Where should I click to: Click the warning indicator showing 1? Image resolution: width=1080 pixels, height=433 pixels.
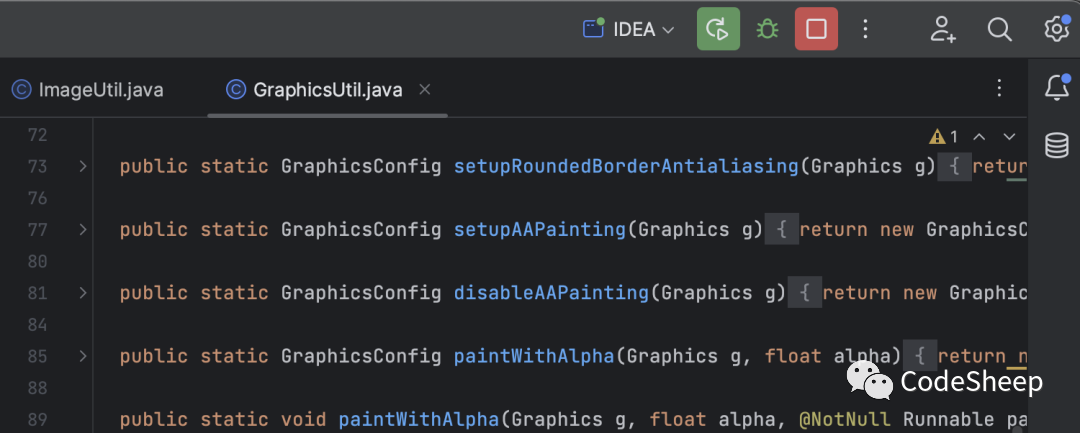coord(943,136)
